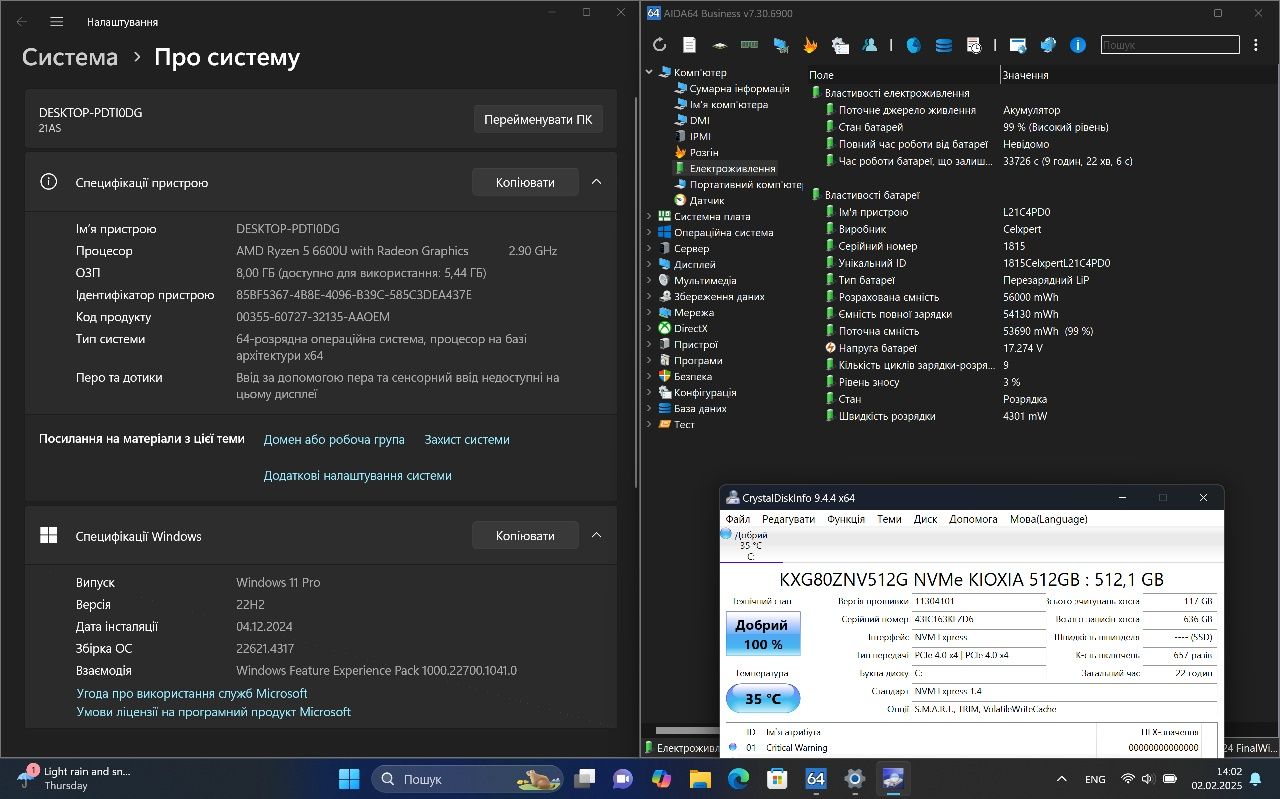Screen dimensions: 1280x799
Task: Click the Добрий 100 % health status box
Action: pyautogui.click(x=762, y=634)
